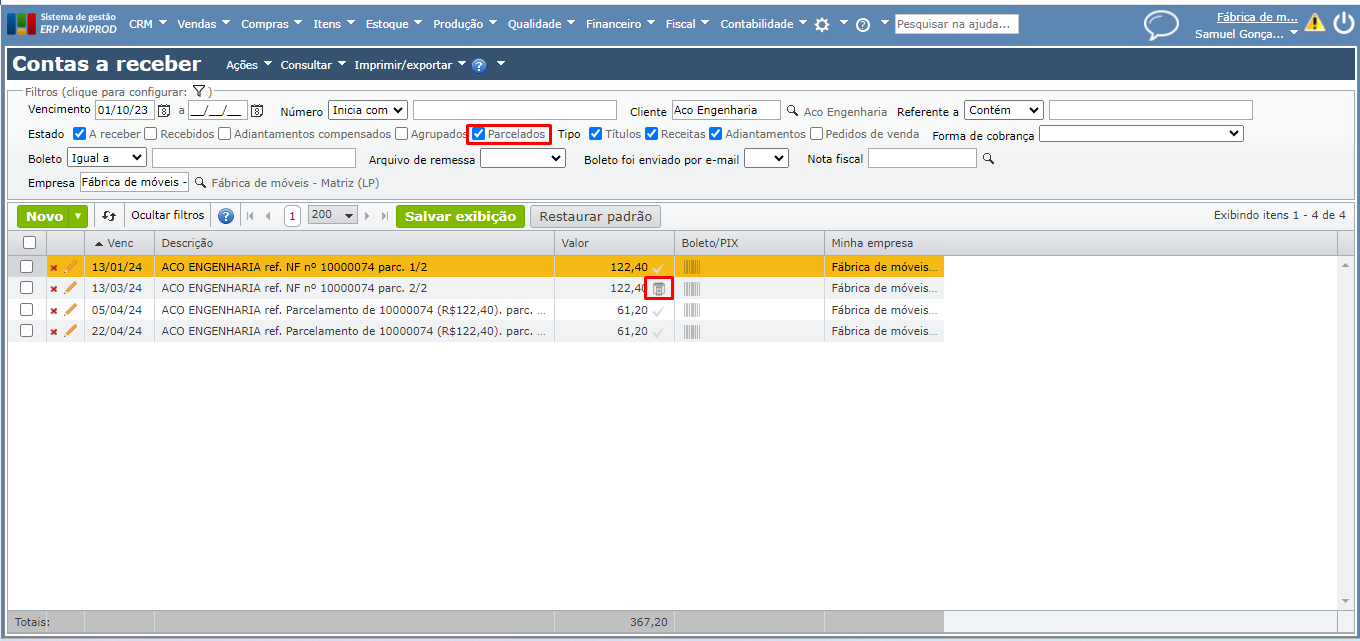
Task: Toggle the A receber checkbox
Action: [x=80, y=134]
